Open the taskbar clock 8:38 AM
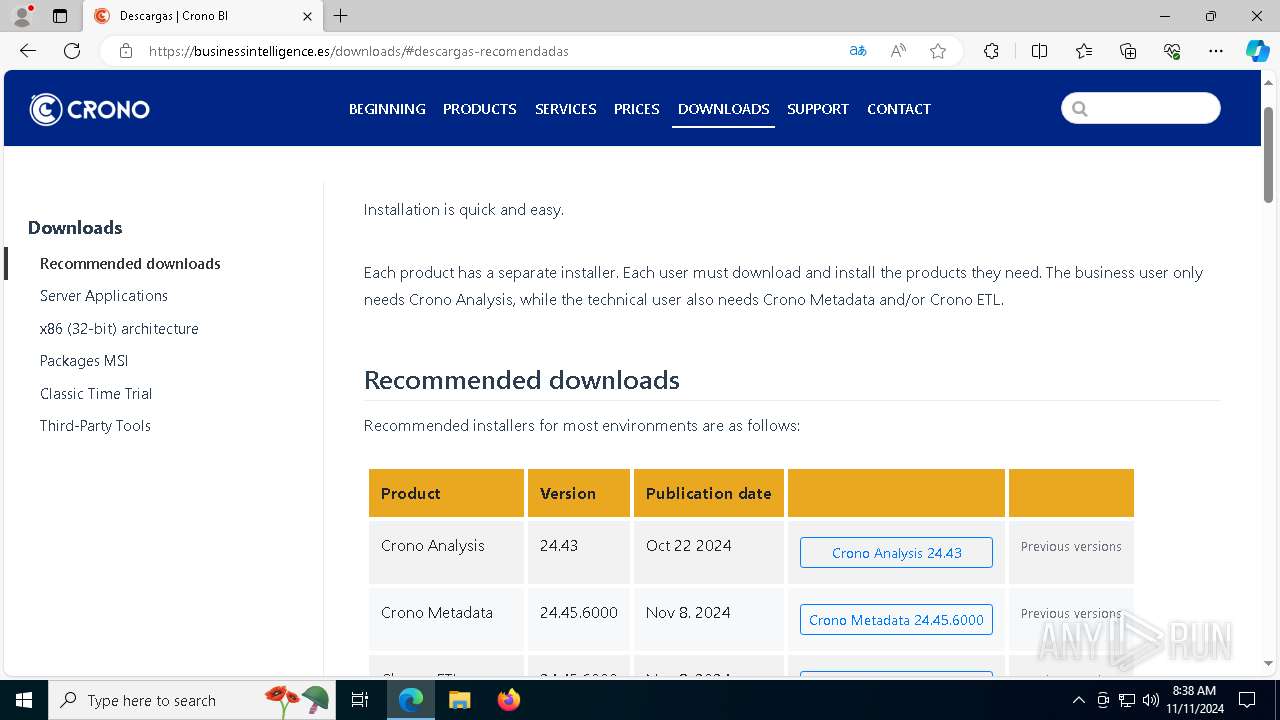Image resolution: width=1280 pixels, height=720 pixels. pyautogui.click(x=1194, y=699)
